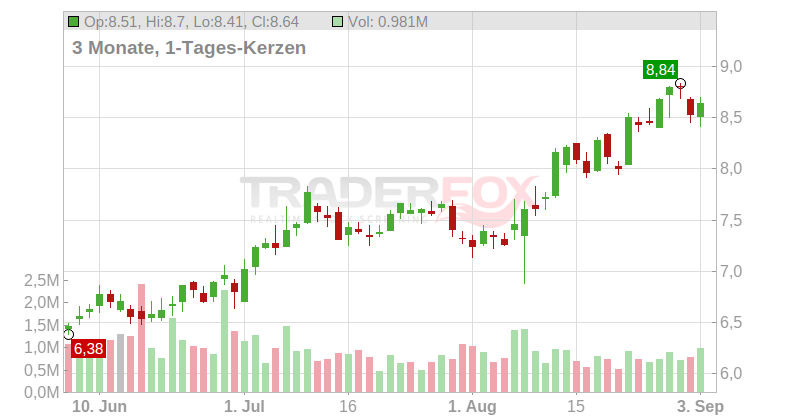This screenshot has width=800, height=420.
Task: Click the 7,5 price axis label
Action: [x=731, y=221]
